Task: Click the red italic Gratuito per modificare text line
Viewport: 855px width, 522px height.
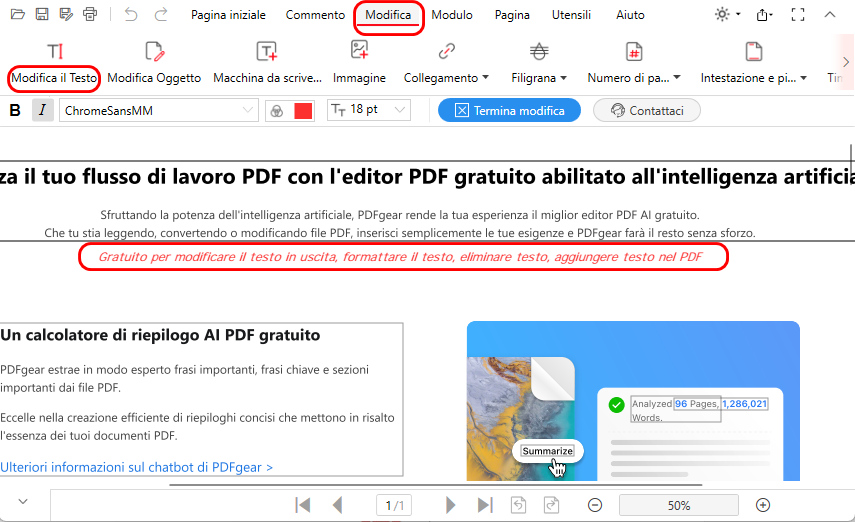Action: click(400, 257)
